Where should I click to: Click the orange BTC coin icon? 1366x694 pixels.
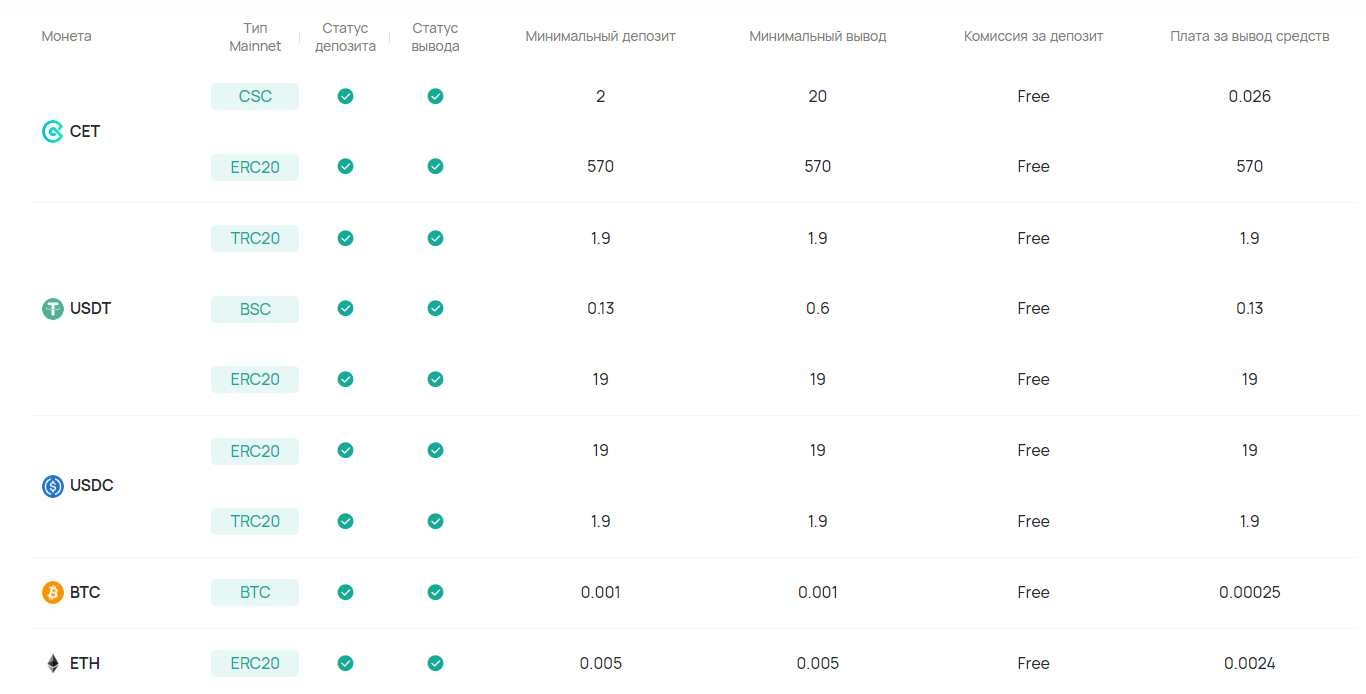pyautogui.click(x=52, y=592)
